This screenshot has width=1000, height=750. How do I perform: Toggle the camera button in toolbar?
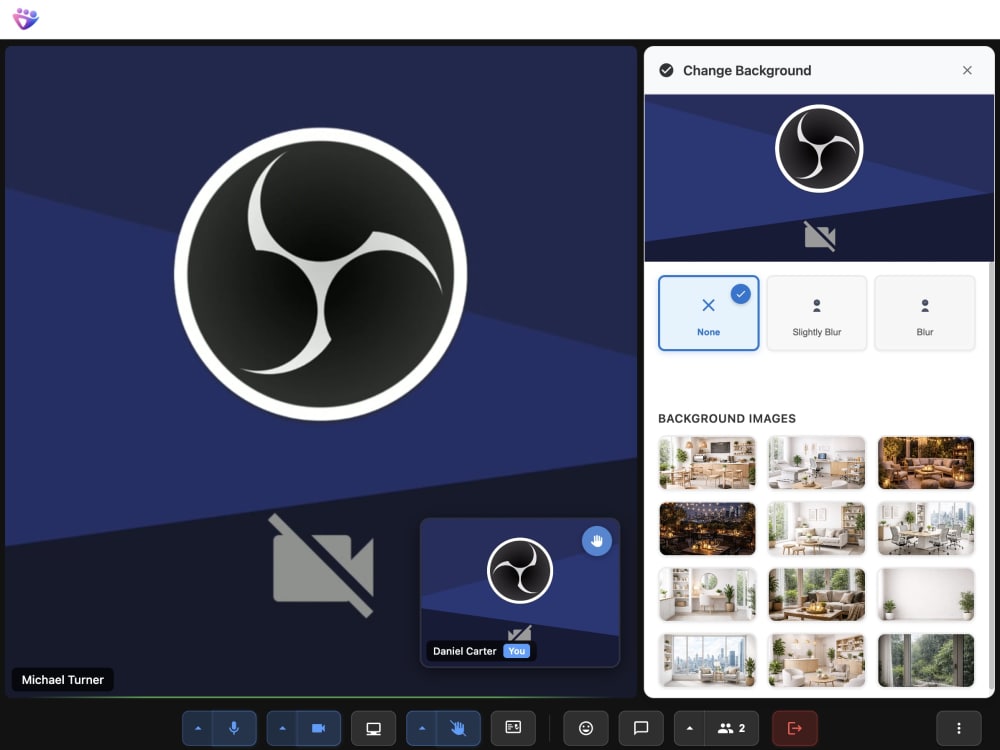click(318, 728)
